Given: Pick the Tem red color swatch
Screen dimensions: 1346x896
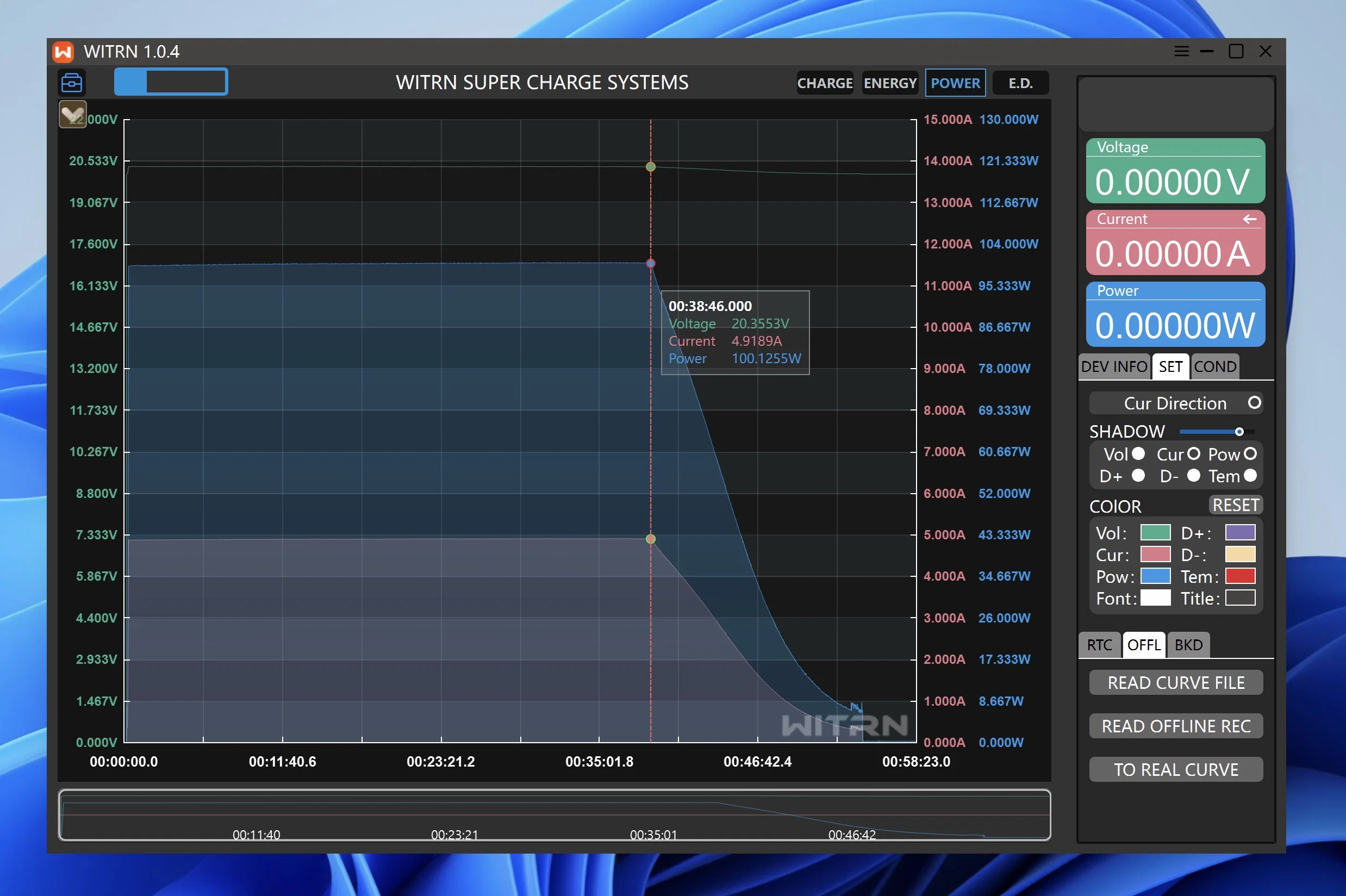Looking at the screenshot, I should (x=1240, y=576).
